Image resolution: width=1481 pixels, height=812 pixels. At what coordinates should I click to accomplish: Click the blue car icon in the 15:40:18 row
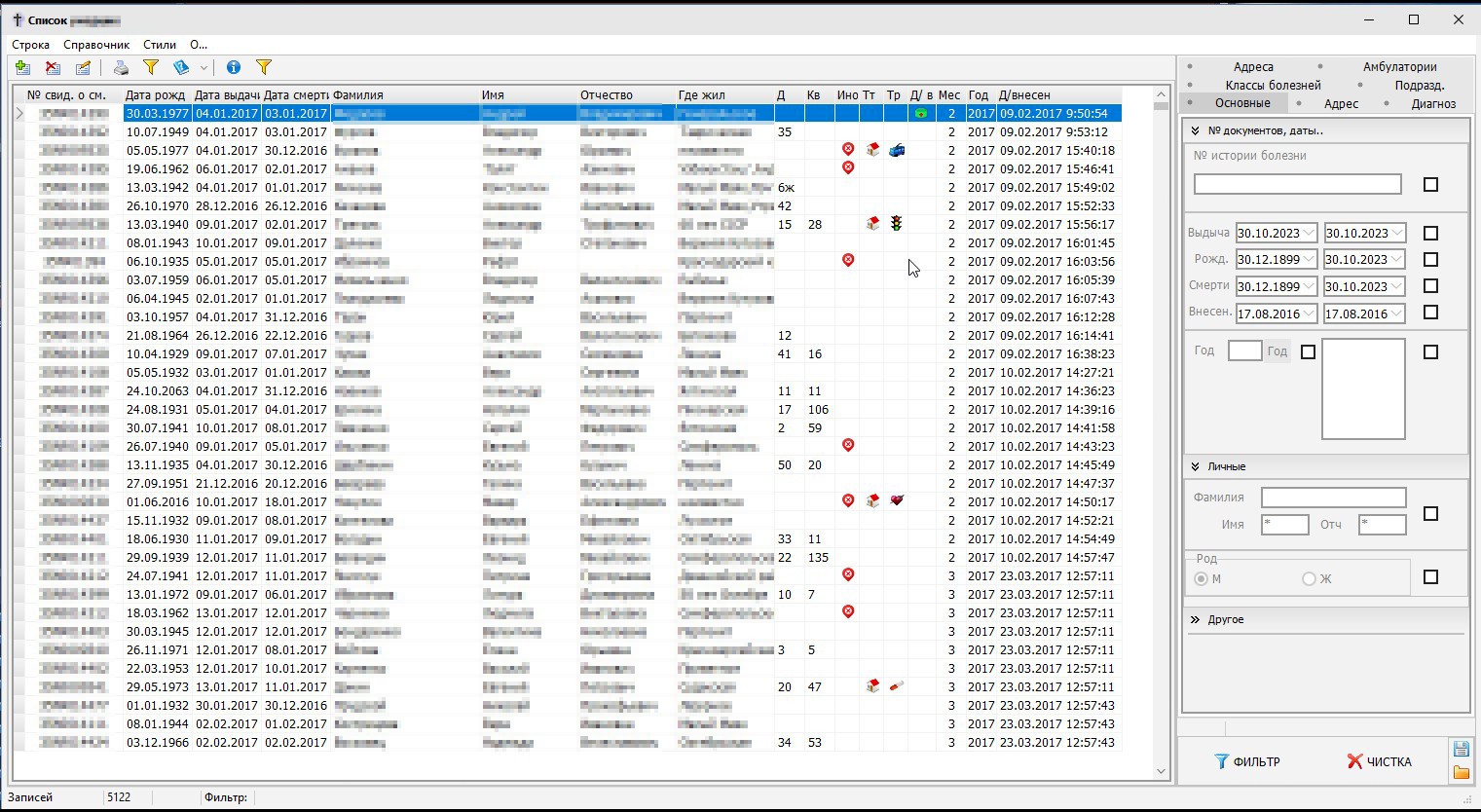[897, 150]
